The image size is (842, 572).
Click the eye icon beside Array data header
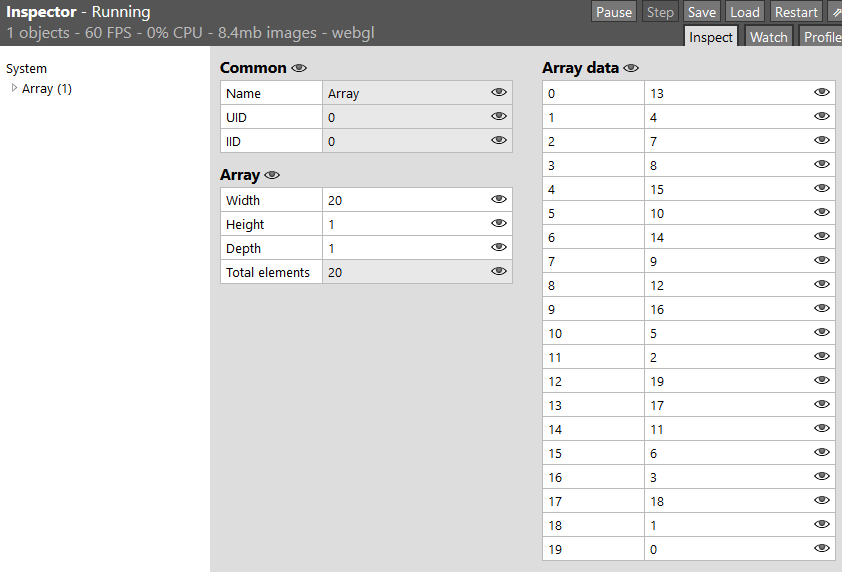point(631,69)
